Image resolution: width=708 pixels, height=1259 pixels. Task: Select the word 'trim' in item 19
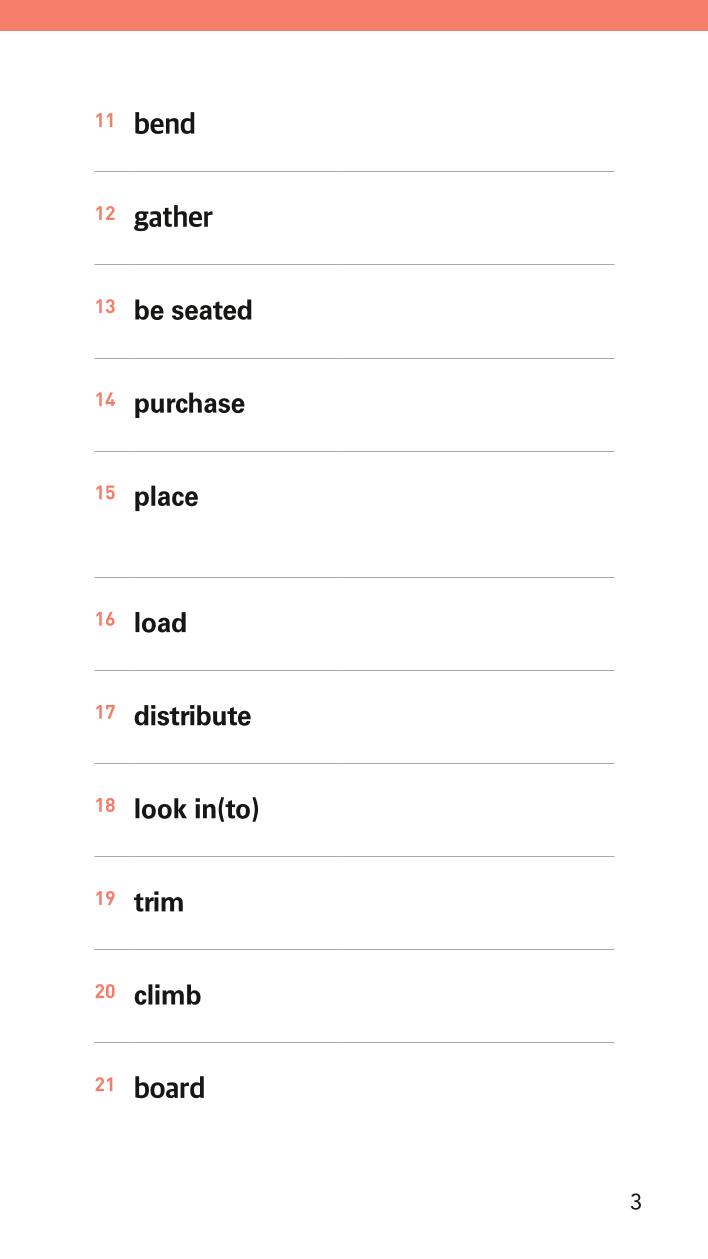[159, 903]
